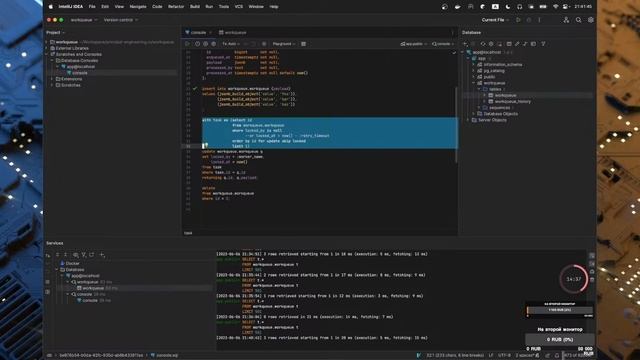Open the Version control dropdown
The image size is (640, 360).
121,20
